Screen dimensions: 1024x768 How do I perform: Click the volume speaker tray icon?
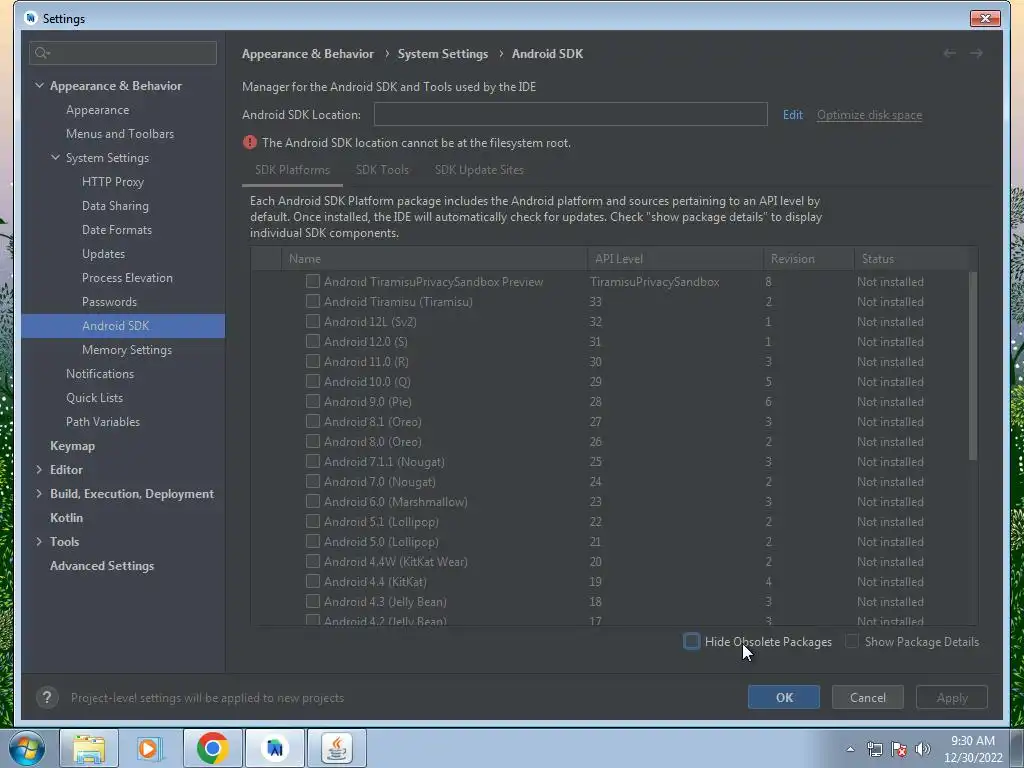(923, 749)
